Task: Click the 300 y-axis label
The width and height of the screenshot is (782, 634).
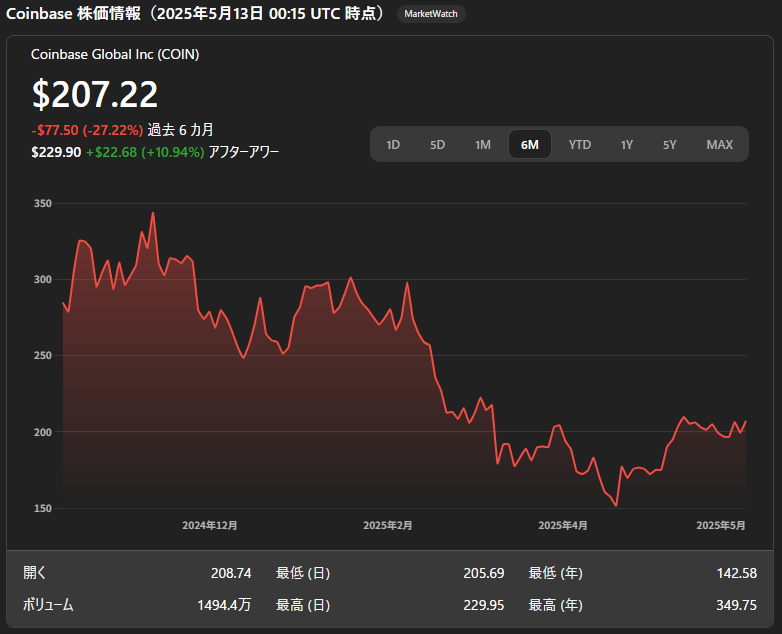Action: [43, 280]
